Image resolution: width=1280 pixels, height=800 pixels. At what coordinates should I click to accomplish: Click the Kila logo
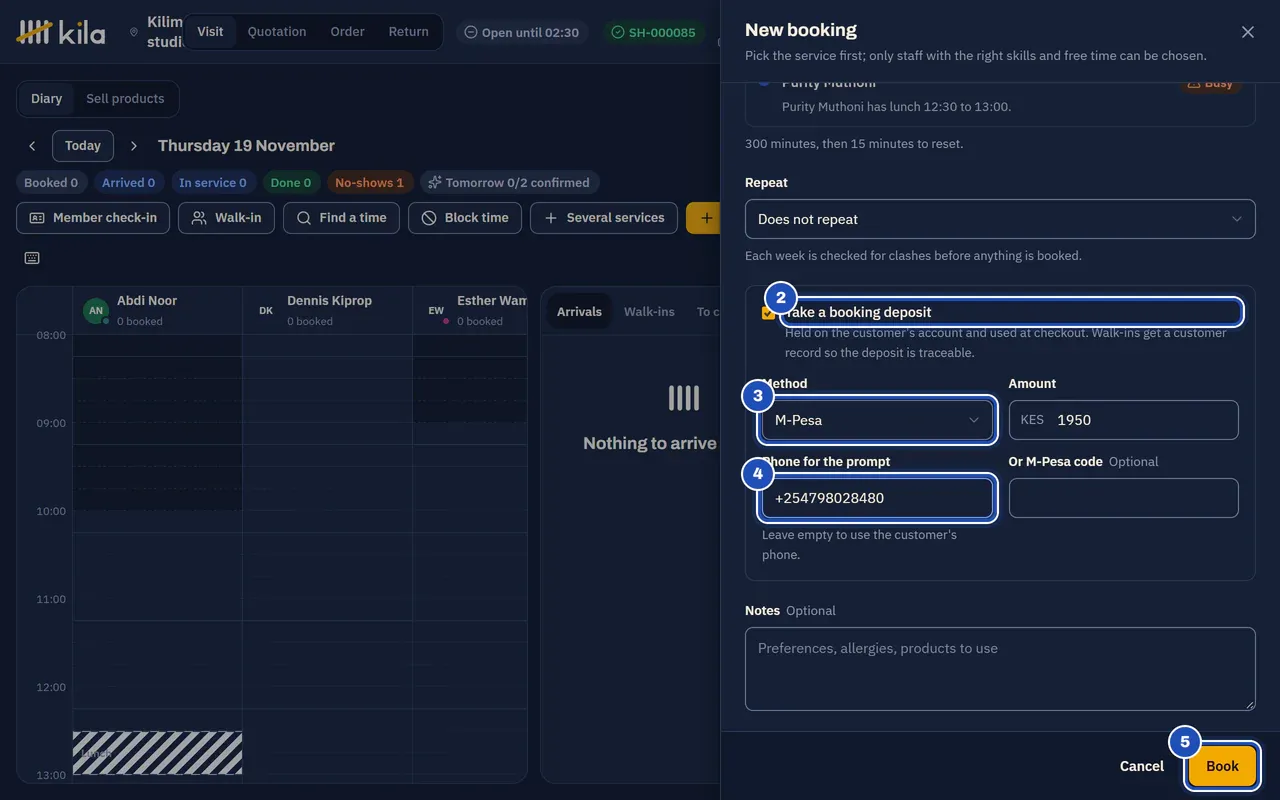click(61, 32)
